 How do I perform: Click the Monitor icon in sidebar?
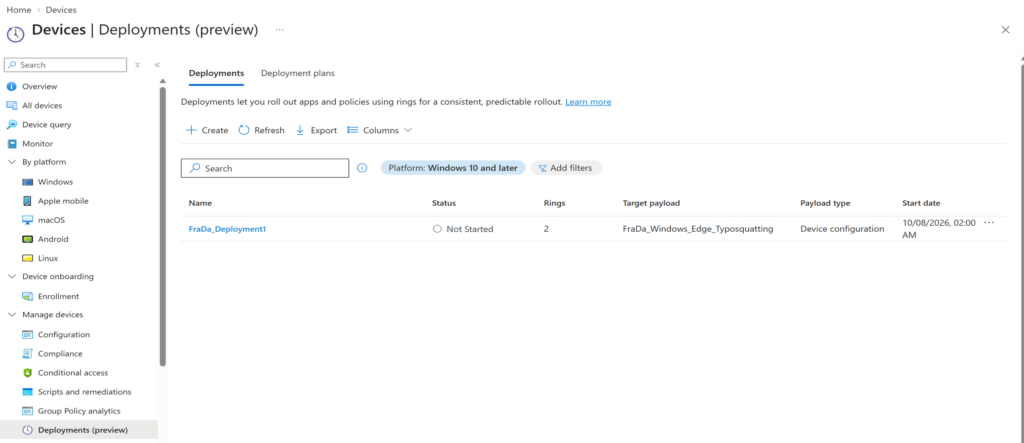tap(11, 144)
